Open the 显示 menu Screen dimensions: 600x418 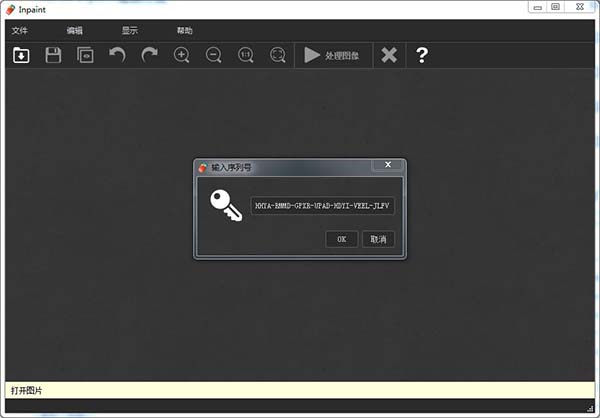coord(130,31)
